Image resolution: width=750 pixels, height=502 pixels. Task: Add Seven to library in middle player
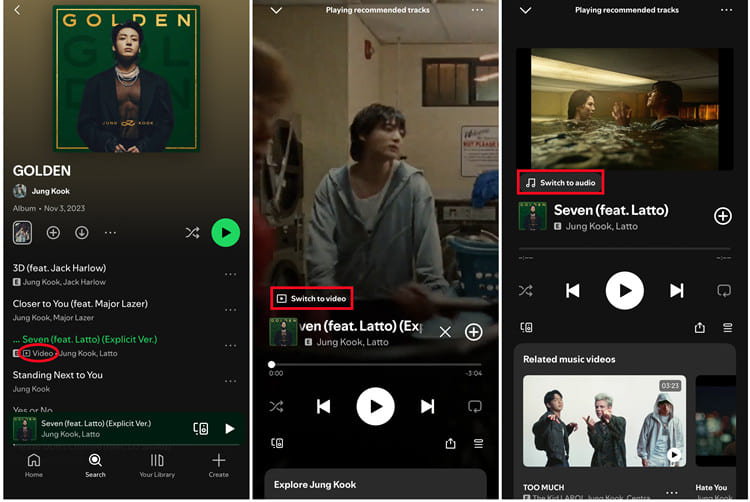pos(474,332)
